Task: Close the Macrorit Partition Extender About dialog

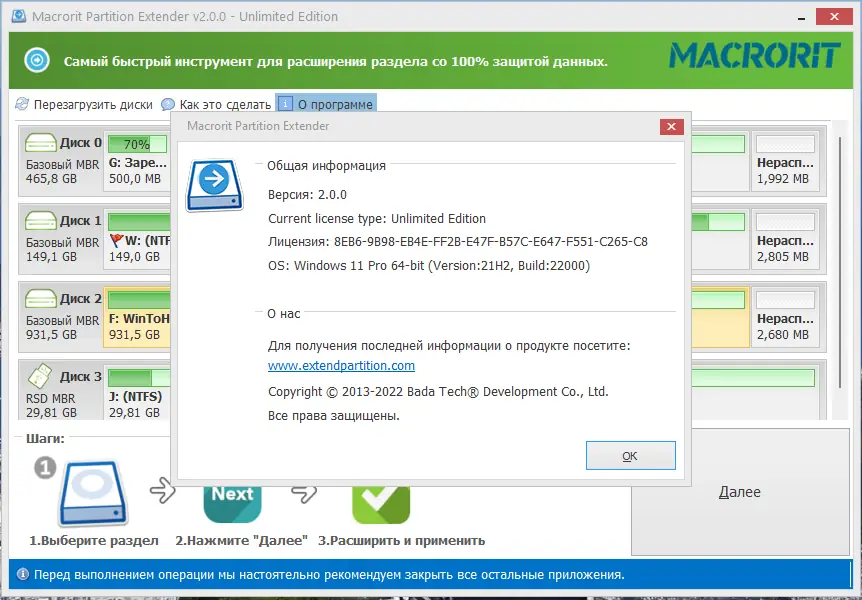Action: click(671, 126)
